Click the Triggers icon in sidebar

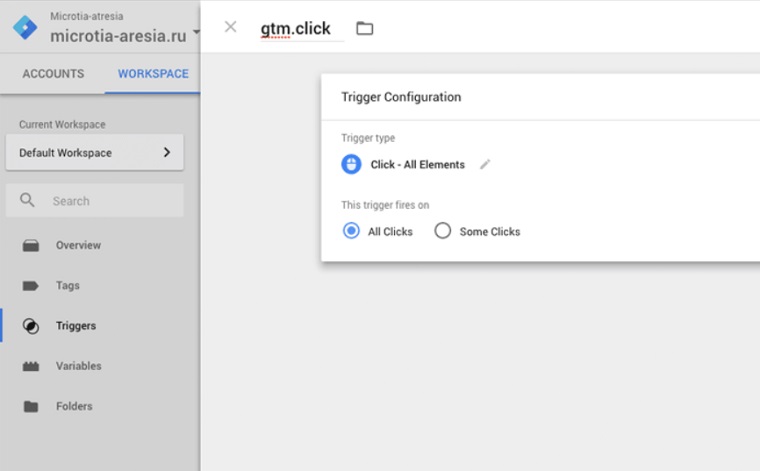[x=31, y=326]
